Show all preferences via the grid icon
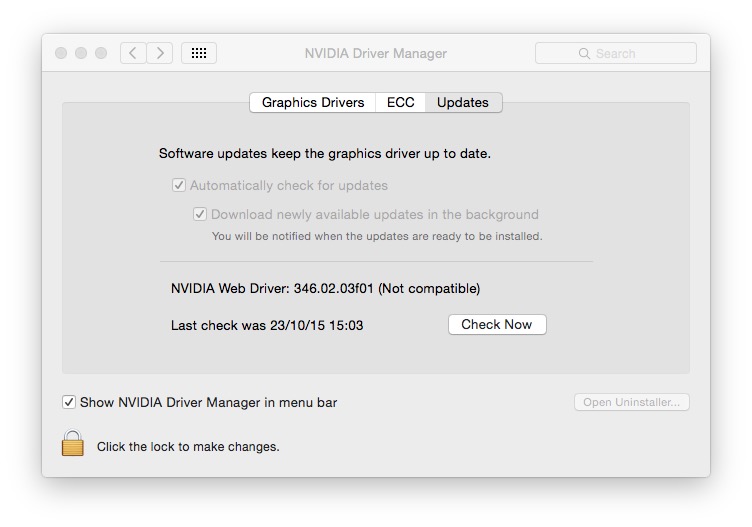The width and height of the screenshot is (752, 527). coord(199,53)
